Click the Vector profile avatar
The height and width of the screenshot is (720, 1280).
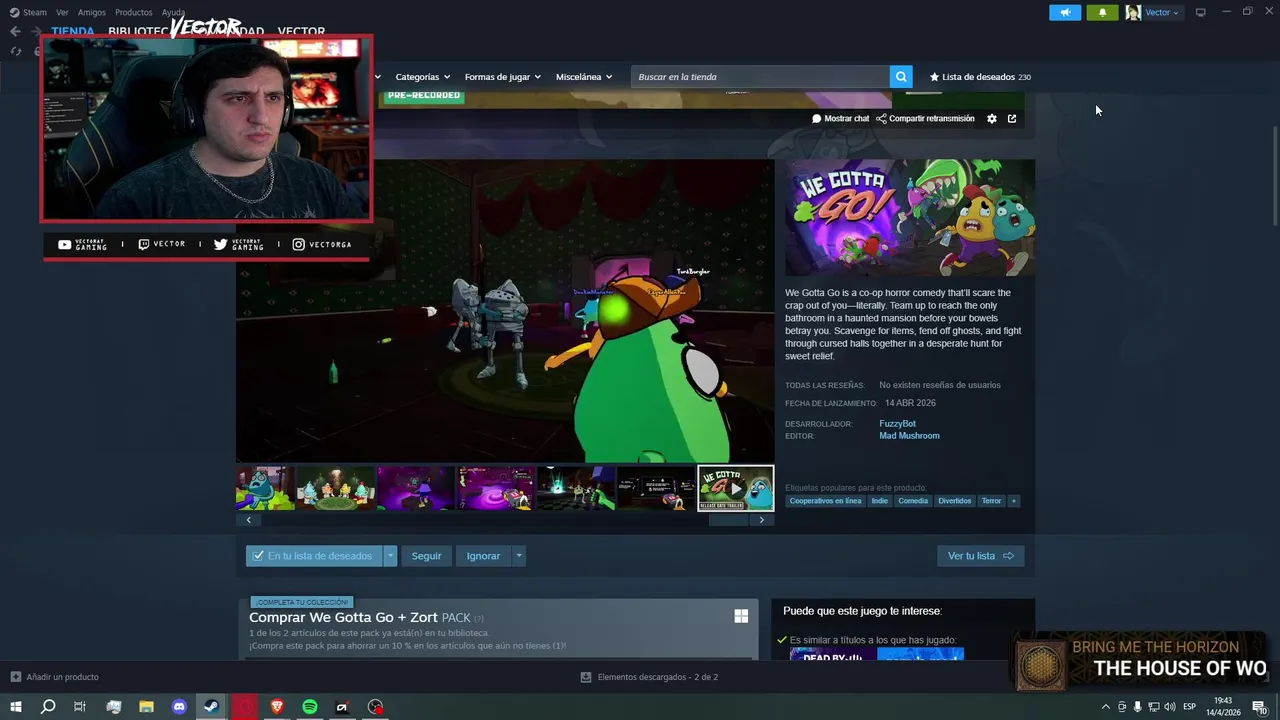click(x=1133, y=12)
